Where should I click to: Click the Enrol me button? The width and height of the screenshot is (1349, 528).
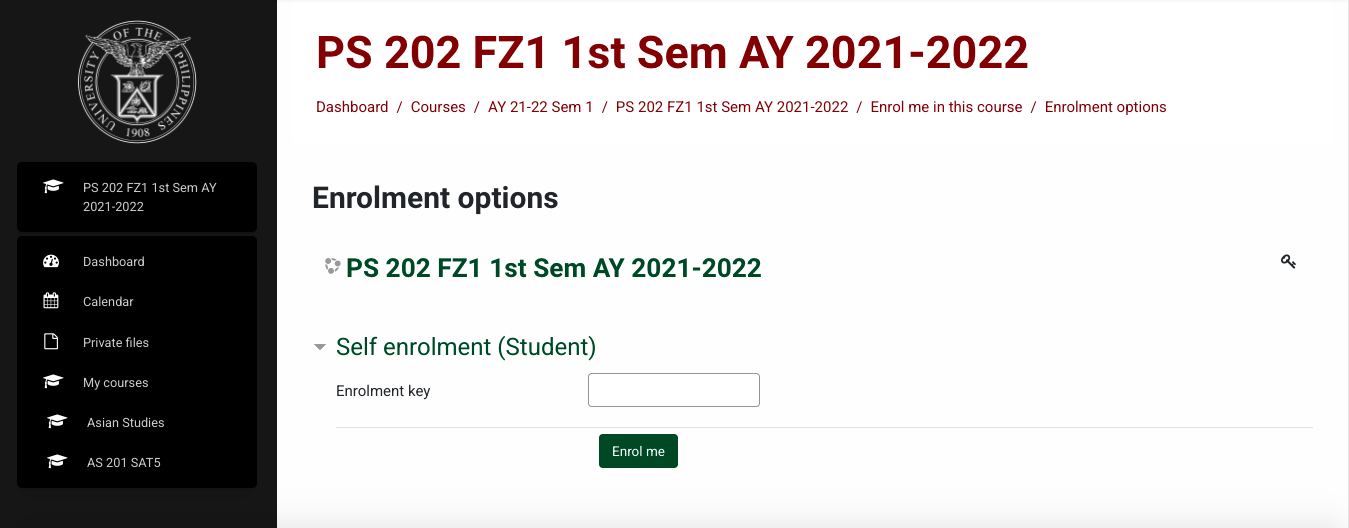tap(638, 451)
